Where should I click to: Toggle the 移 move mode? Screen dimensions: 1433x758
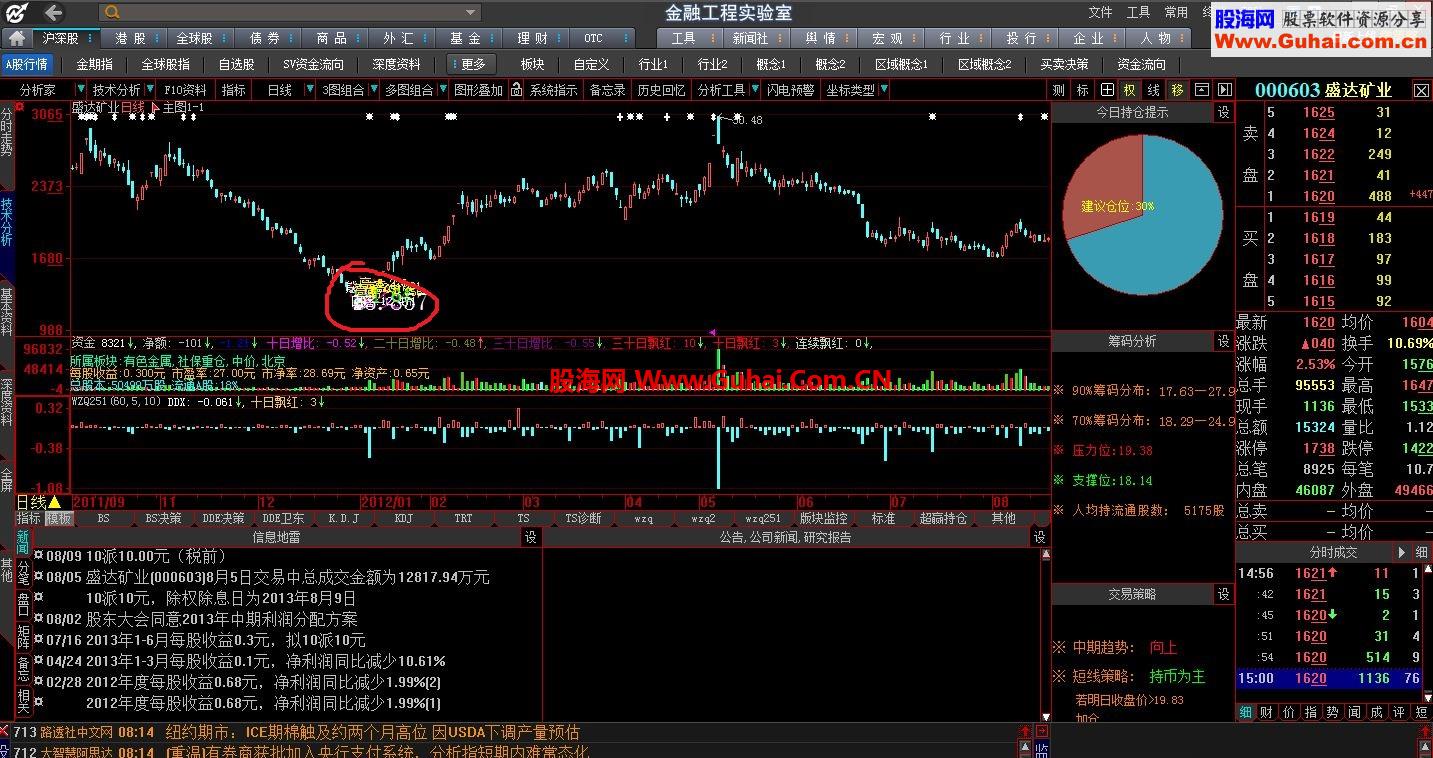point(1178,90)
